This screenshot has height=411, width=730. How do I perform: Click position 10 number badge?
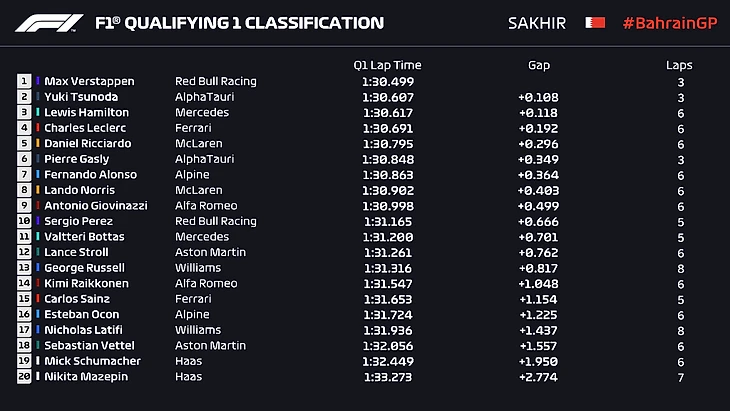[24, 221]
